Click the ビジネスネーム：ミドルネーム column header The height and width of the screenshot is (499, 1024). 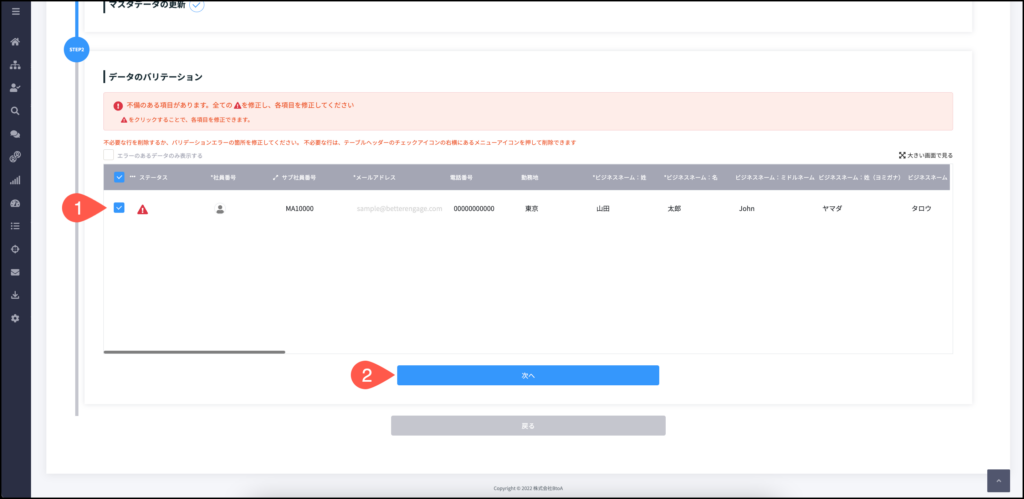coord(775,178)
